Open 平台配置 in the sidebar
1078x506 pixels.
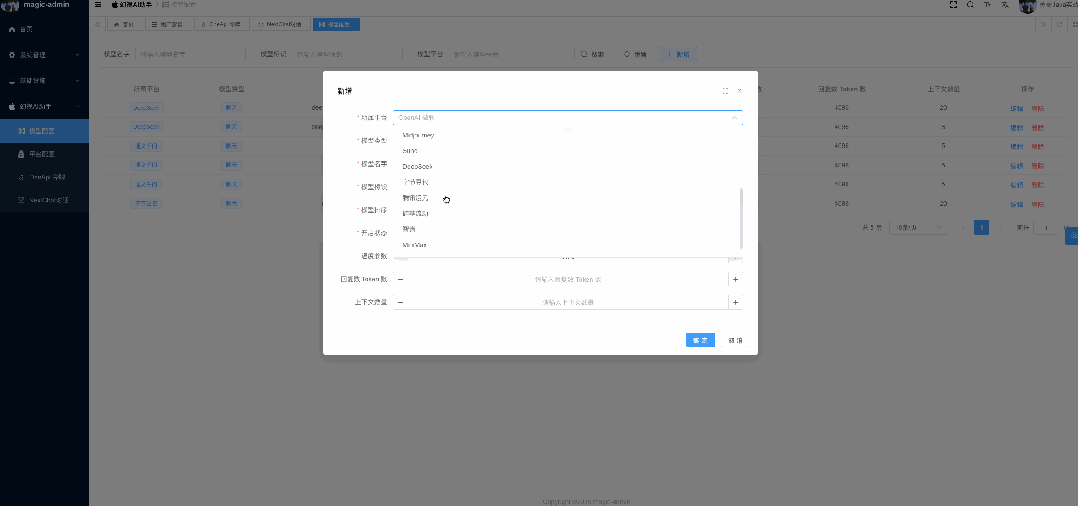(x=44, y=155)
